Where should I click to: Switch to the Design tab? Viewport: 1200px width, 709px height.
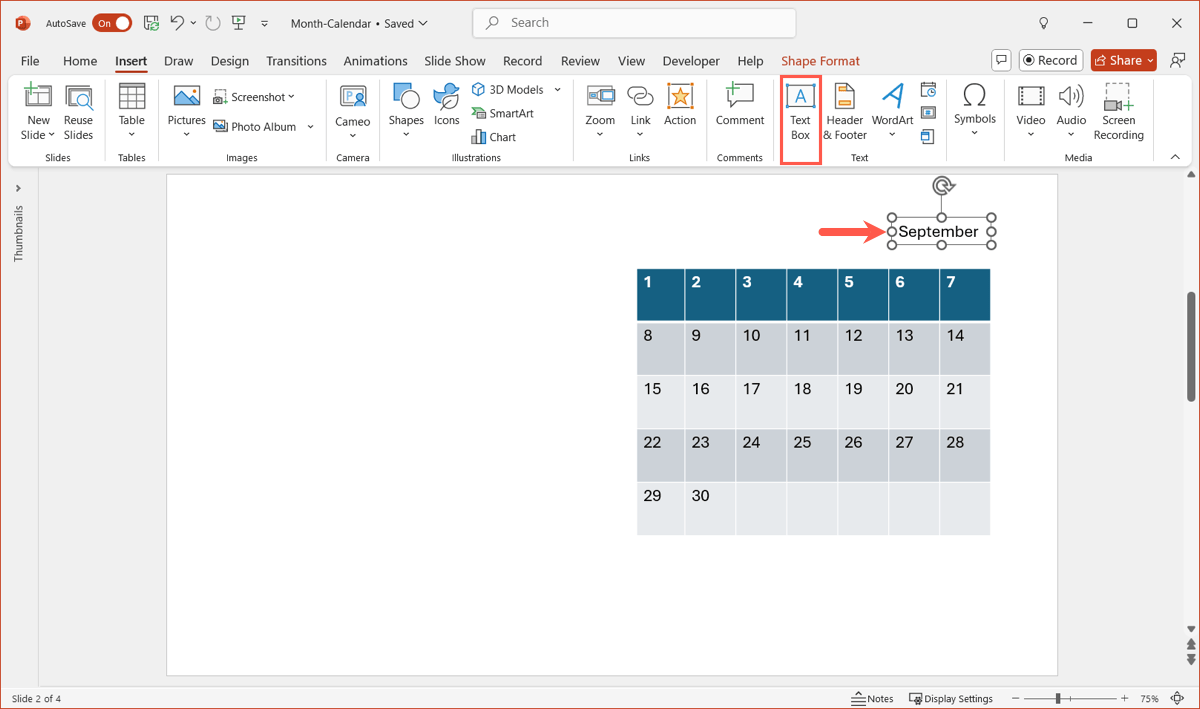(x=229, y=61)
